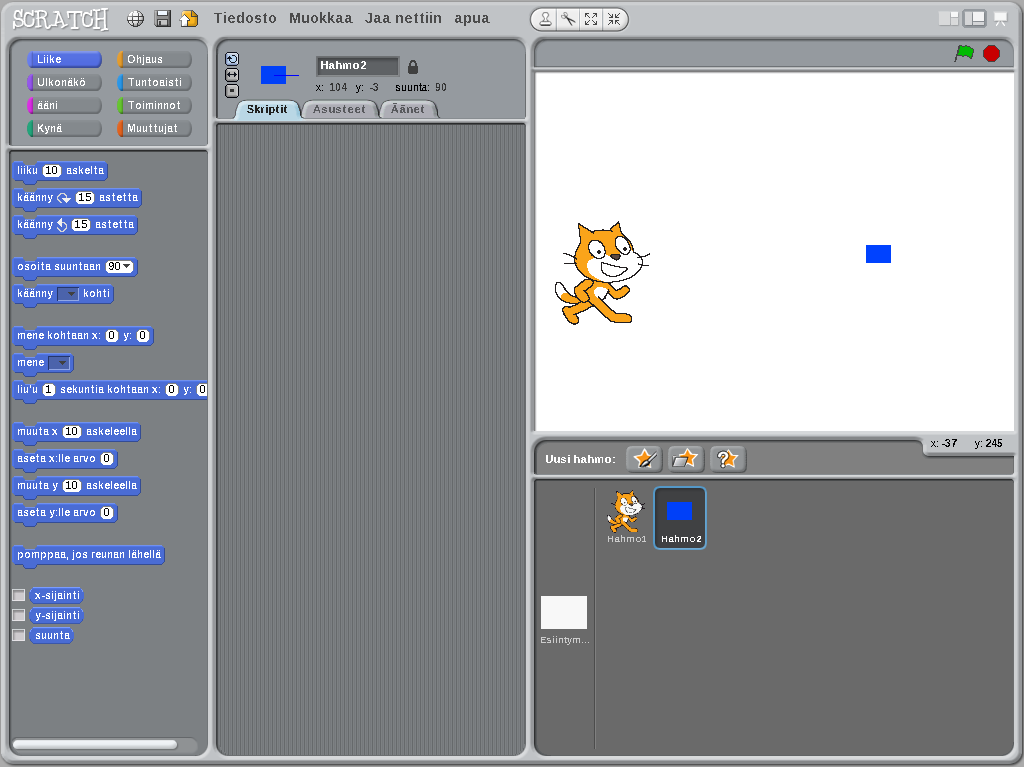
Task: Select the Muuttujat block category
Action: click(154, 128)
